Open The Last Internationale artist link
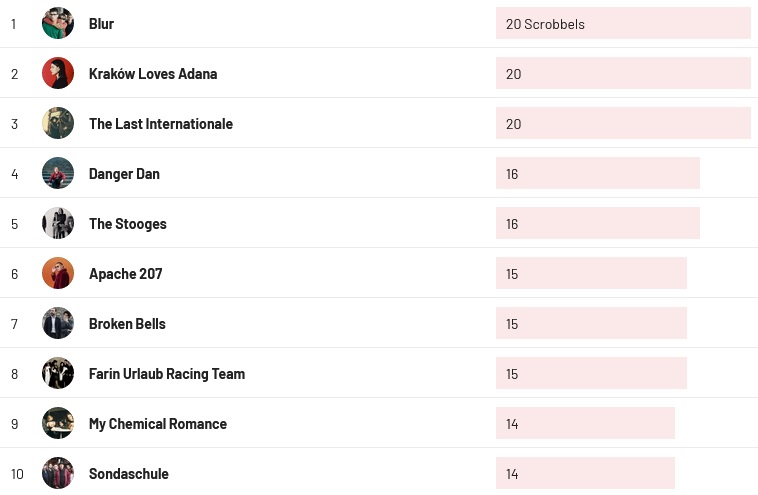 tap(160, 124)
